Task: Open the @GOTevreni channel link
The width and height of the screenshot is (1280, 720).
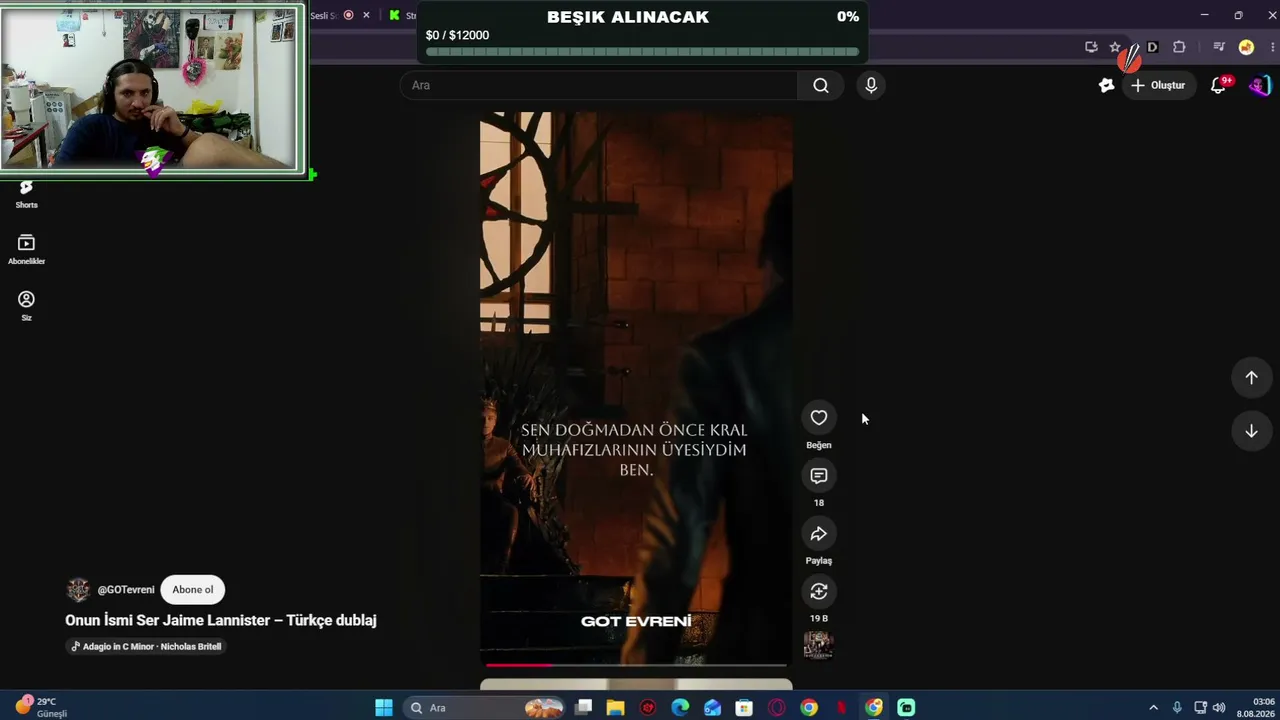Action: point(126,590)
